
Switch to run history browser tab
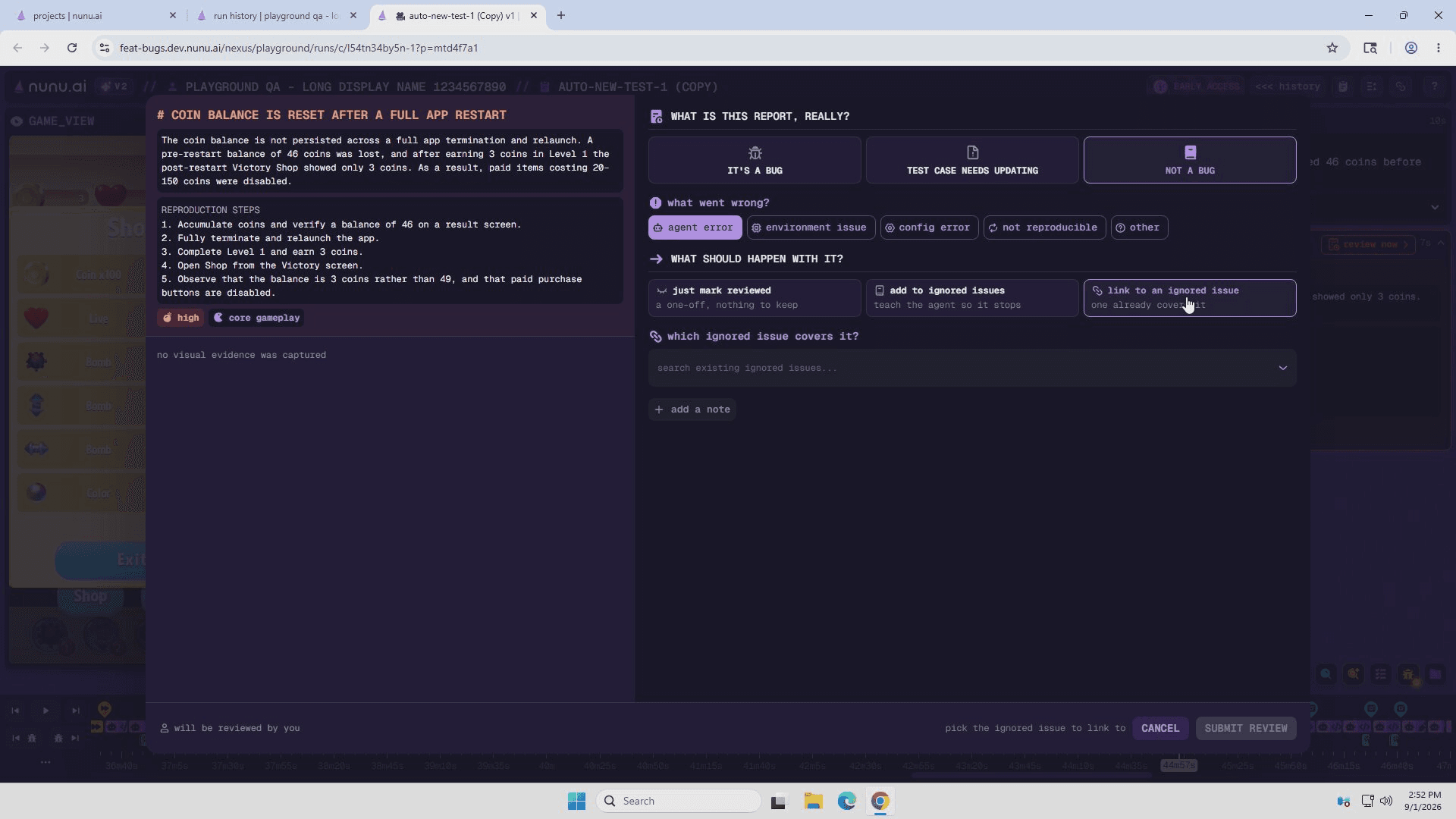tap(275, 15)
